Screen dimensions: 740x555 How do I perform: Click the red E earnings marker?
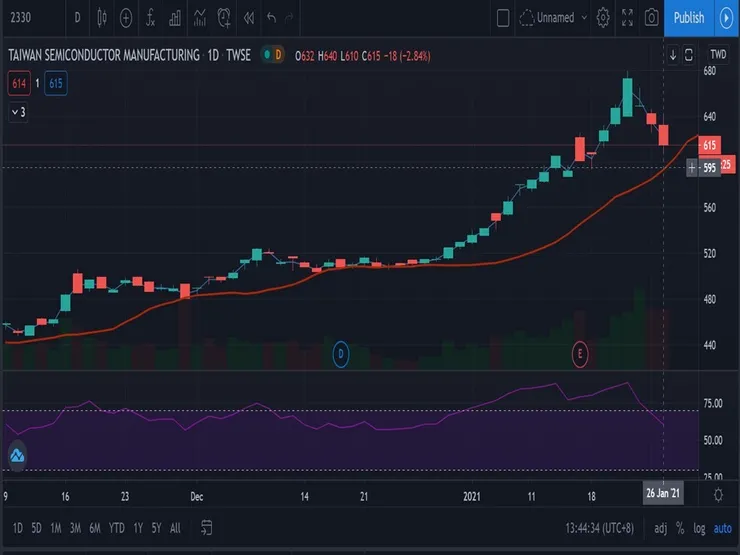pos(580,354)
